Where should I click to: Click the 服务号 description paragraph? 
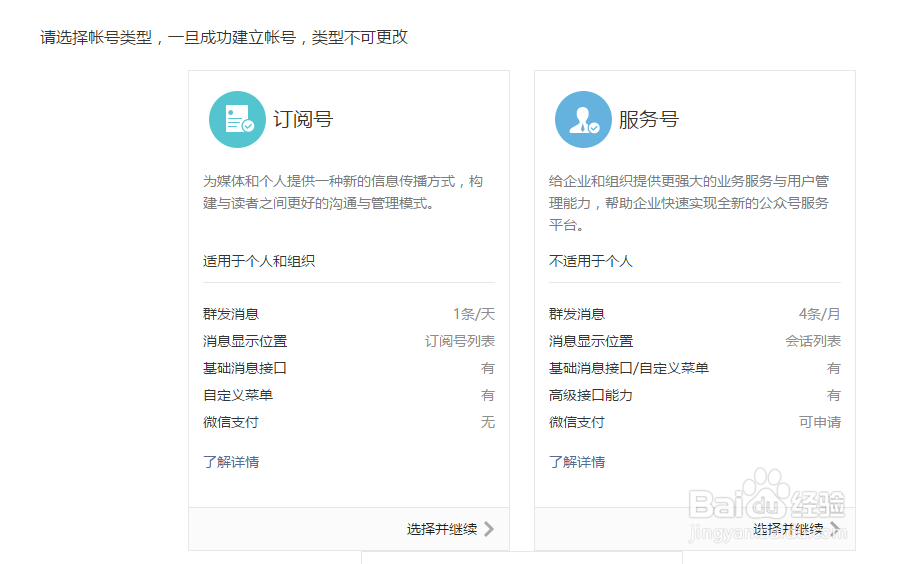pos(689,203)
